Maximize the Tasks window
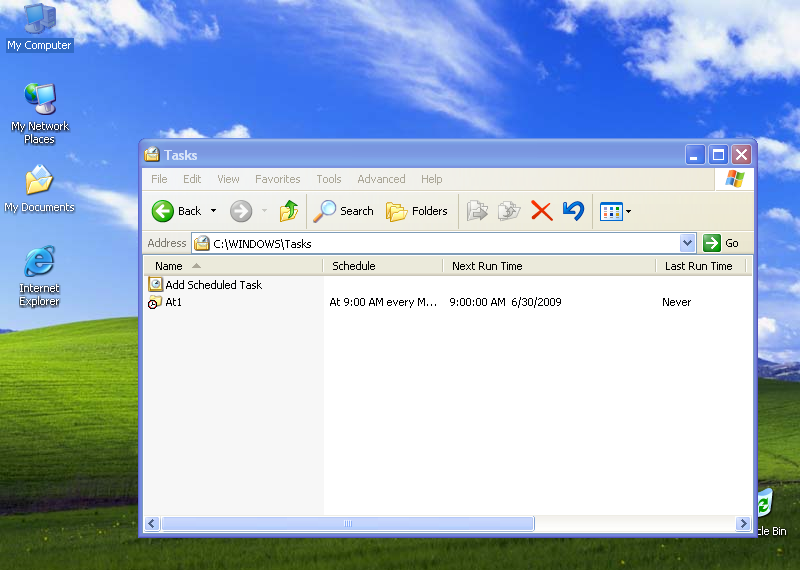 (x=718, y=155)
